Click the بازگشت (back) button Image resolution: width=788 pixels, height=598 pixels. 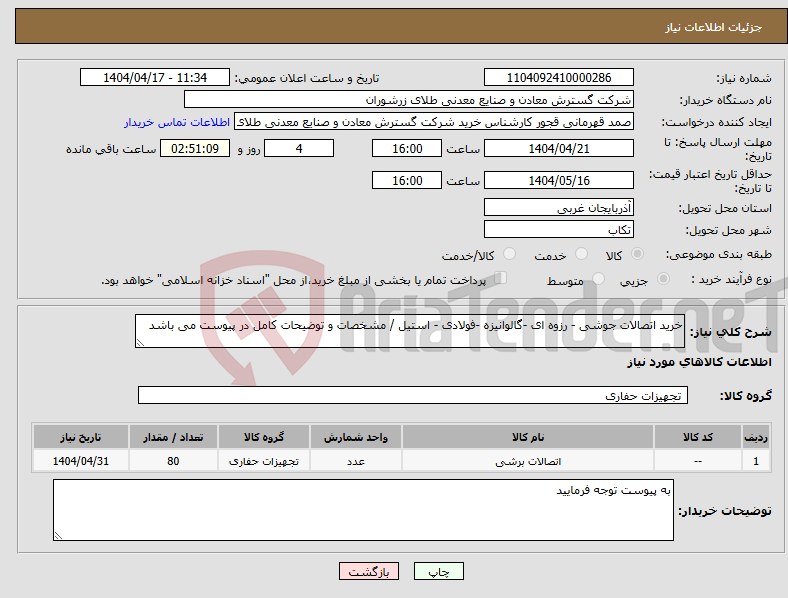(369, 571)
